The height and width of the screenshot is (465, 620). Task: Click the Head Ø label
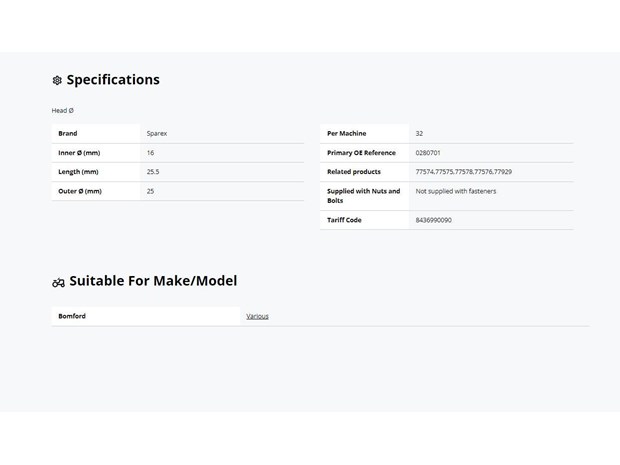62,110
